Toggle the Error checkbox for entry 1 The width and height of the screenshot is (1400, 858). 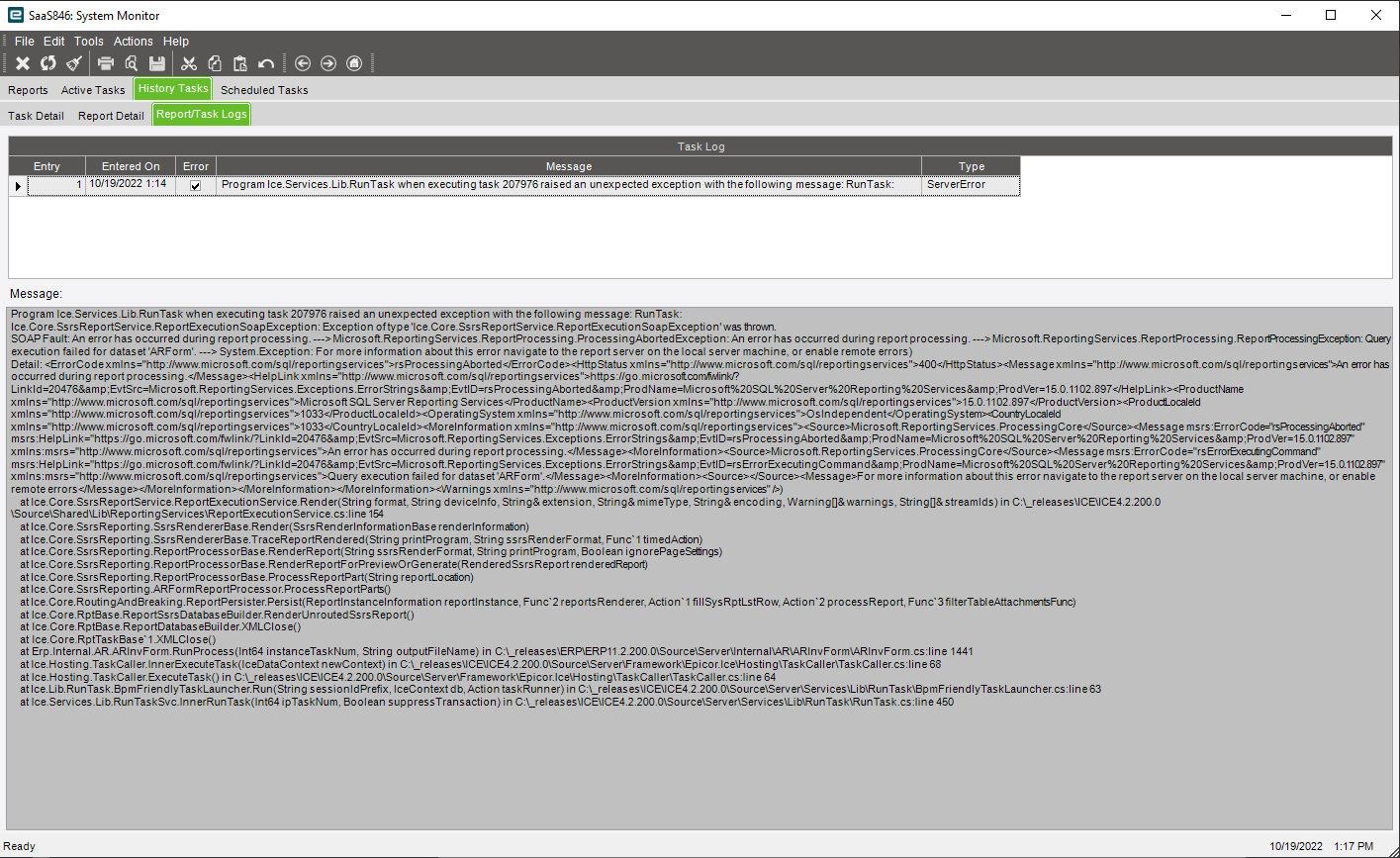(195, 185)
